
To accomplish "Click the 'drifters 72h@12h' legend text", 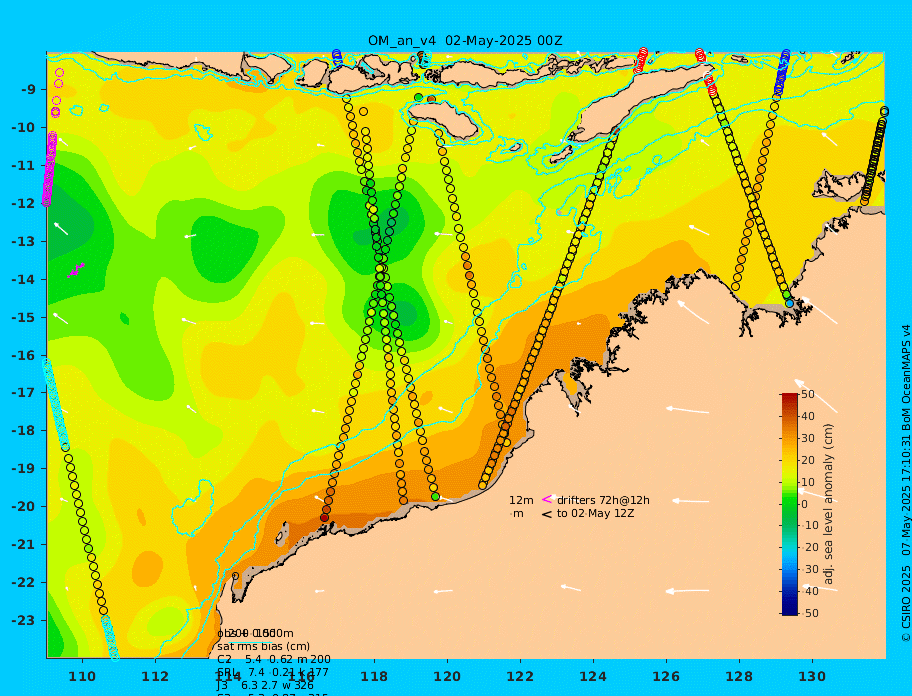I will tap(603, 500).
